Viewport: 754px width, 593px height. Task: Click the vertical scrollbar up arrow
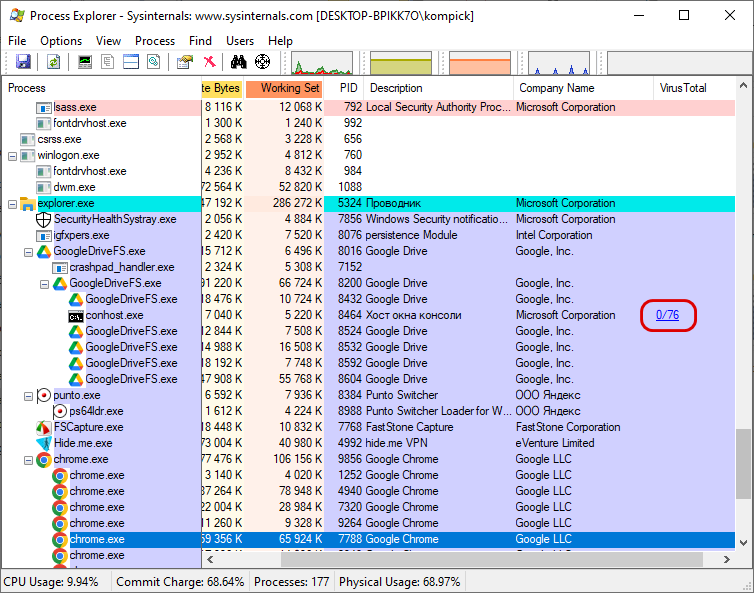tap(743, 86)
